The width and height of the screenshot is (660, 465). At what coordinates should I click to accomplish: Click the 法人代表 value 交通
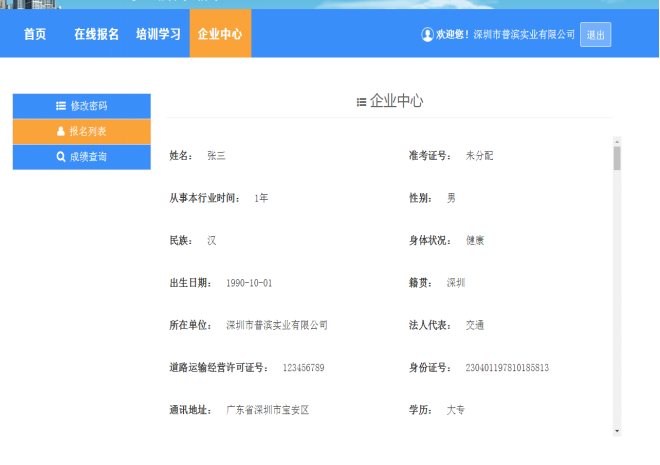(475, 325)
